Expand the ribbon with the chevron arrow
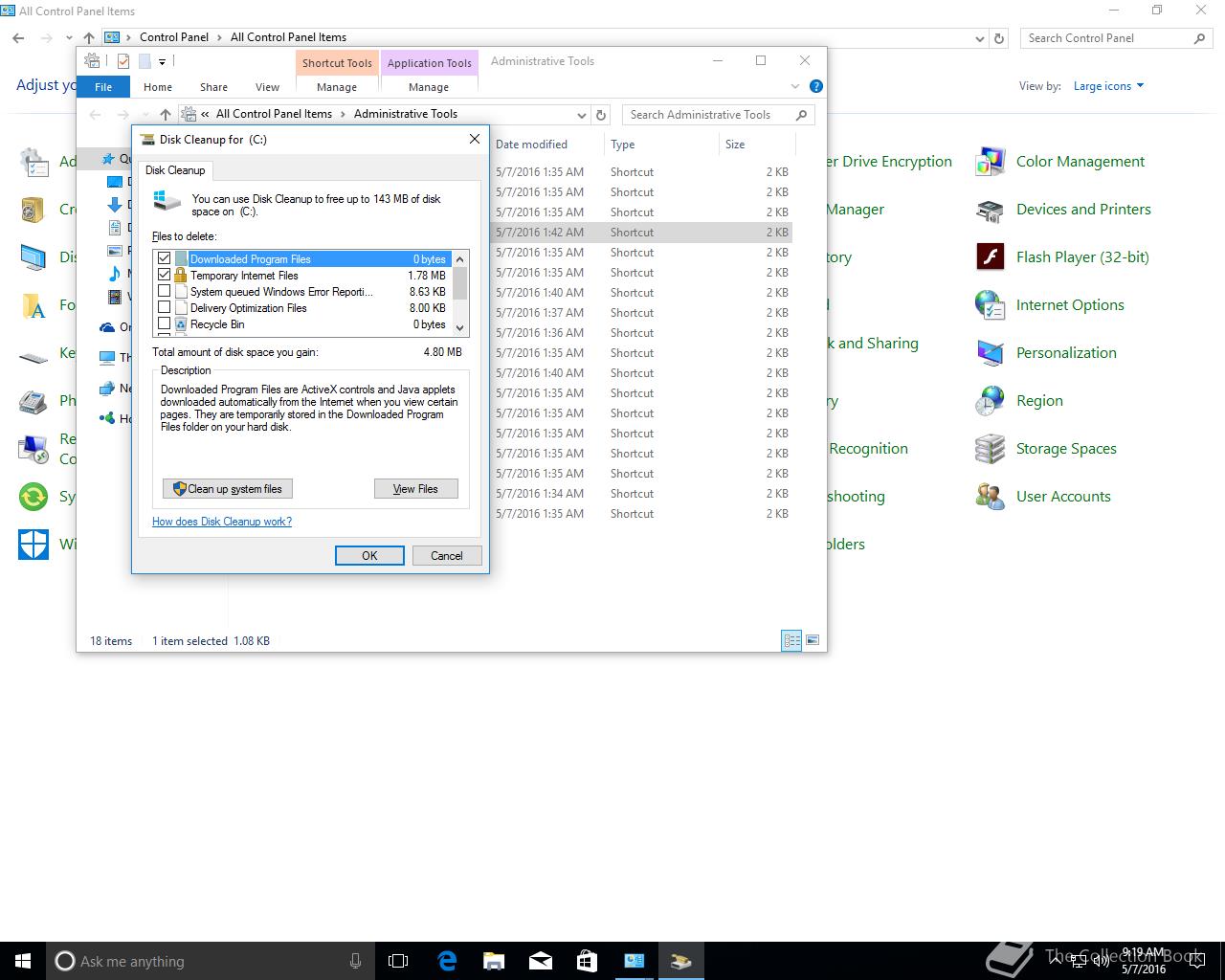The height and width of the screenshot is (980, 1225). point(794,86)
